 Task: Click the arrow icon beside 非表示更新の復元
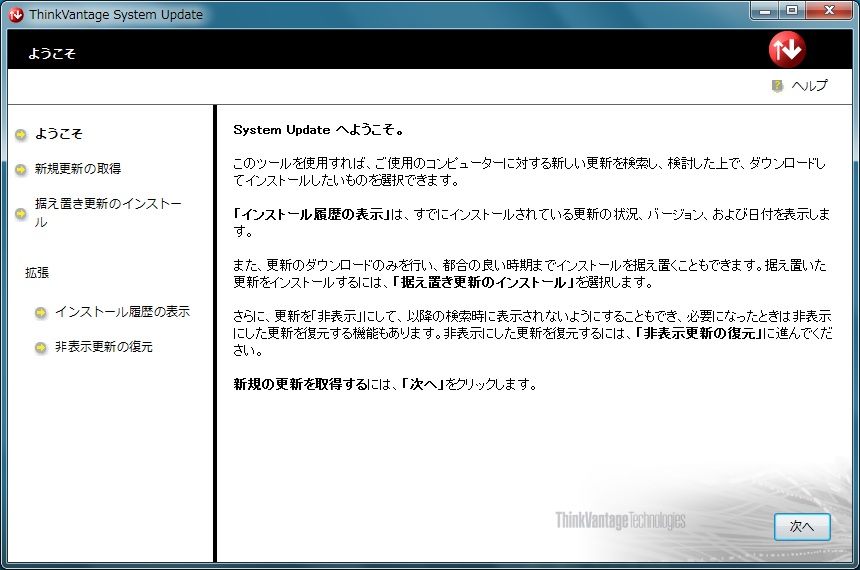point(41,347)
